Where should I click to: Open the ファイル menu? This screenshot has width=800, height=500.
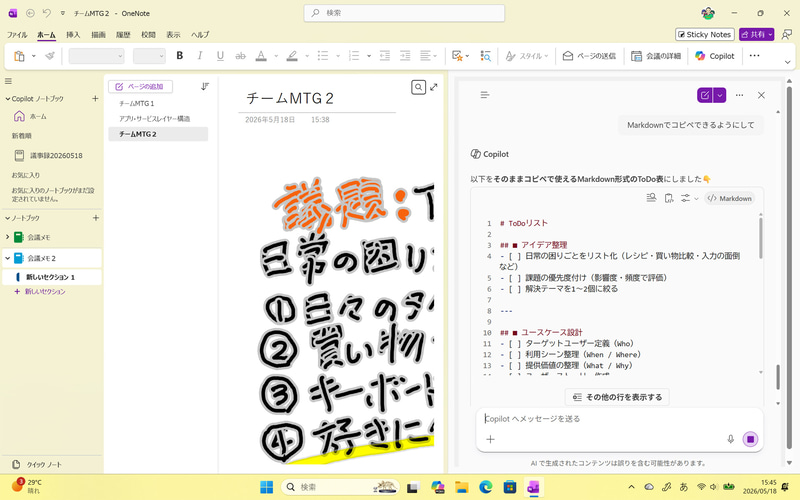point(17,35)
